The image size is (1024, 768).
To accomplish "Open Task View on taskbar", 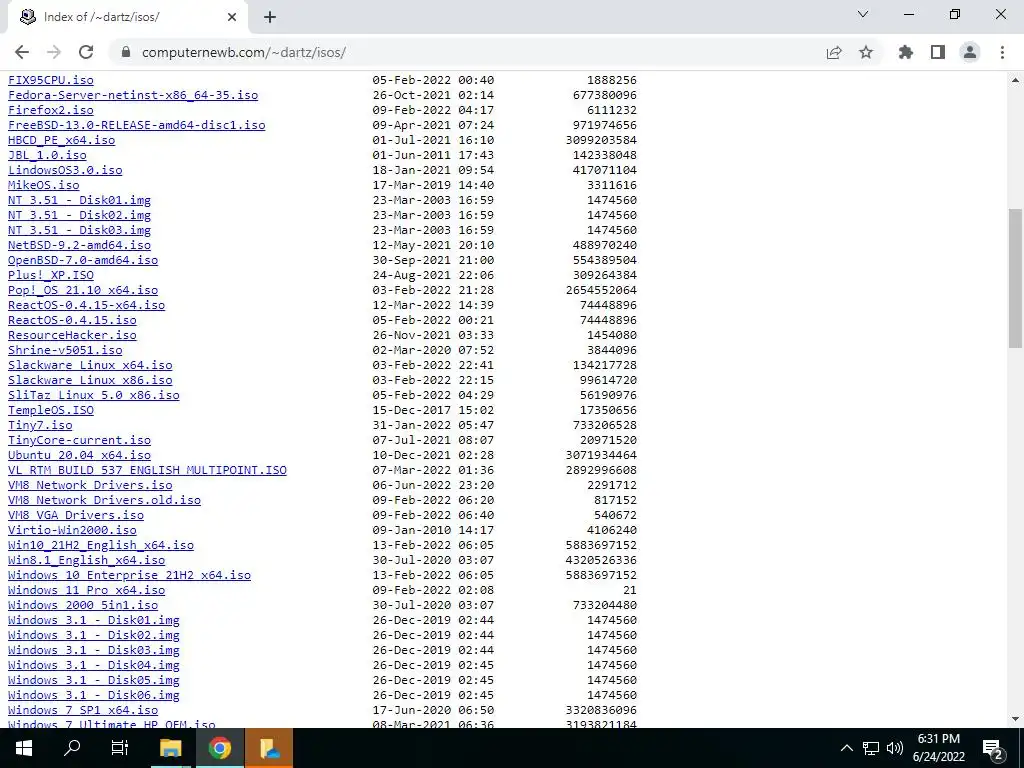I will (120, 748).
